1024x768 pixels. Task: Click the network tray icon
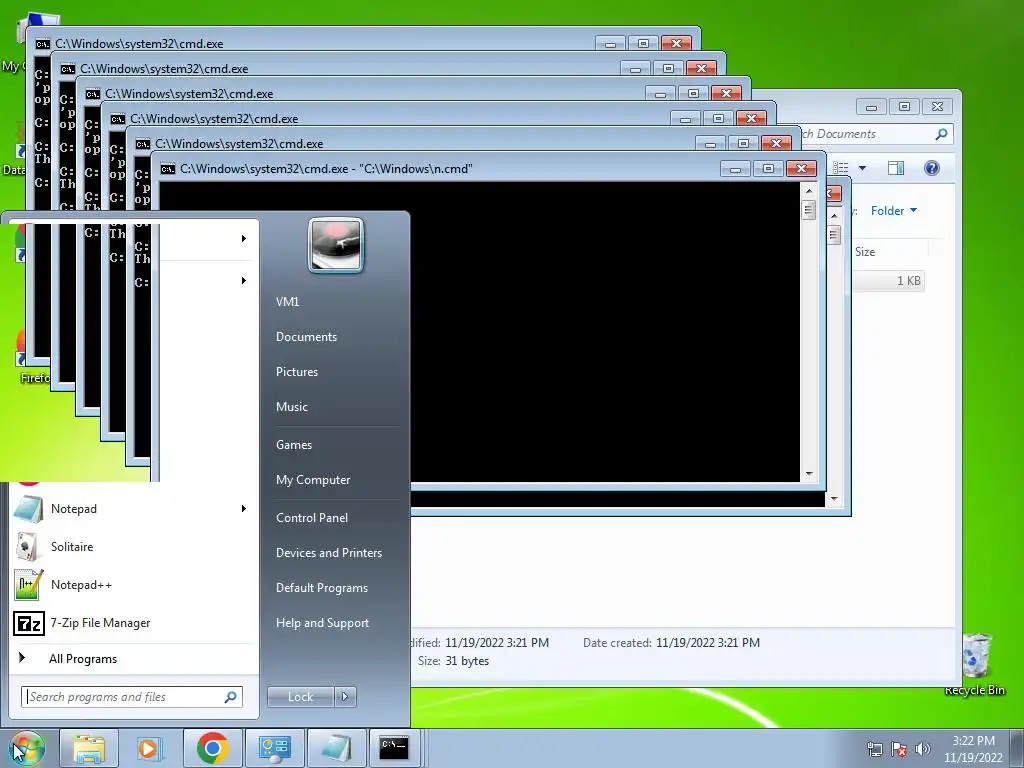pos(874,749)
